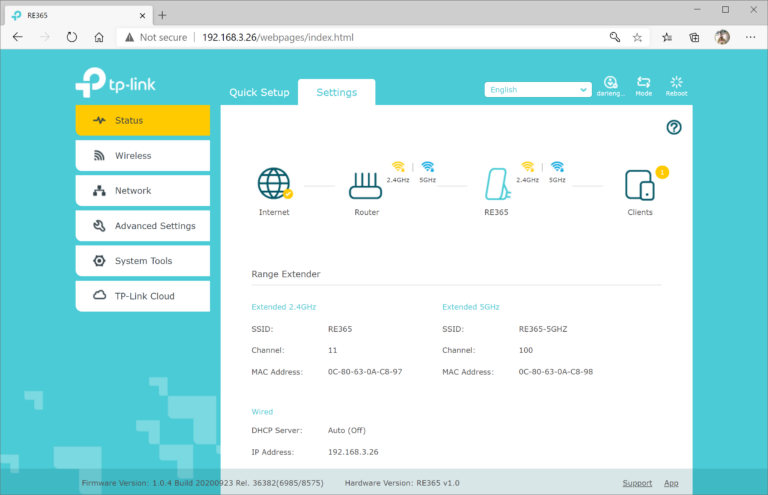The image size is (768, 495).
Task: Click the Range Extender heading
Action: pos(286,274)
